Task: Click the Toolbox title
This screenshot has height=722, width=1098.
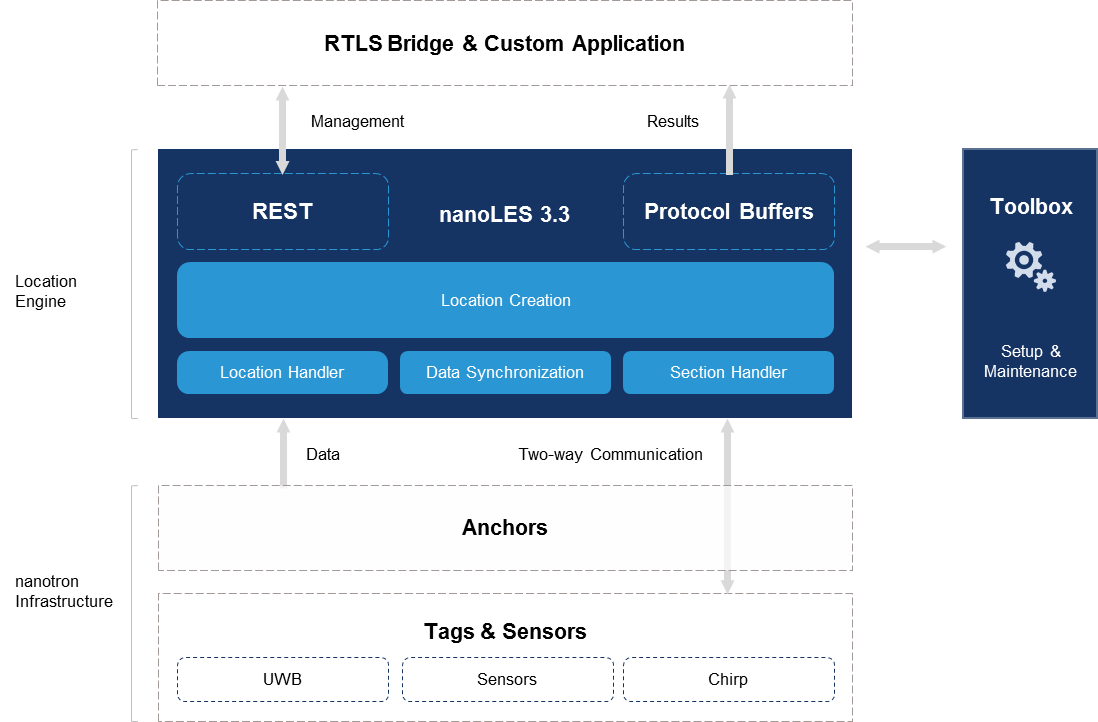Action: coord(1031,207)
